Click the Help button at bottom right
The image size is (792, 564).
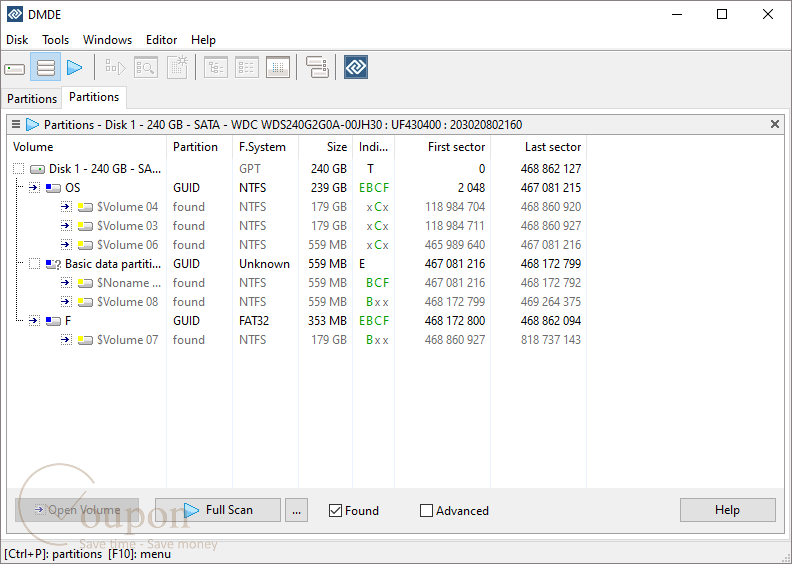tap(727, 510)
